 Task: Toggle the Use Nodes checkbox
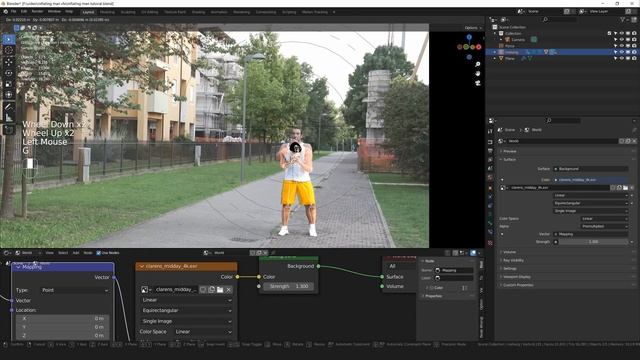click(x=98, y=253)
